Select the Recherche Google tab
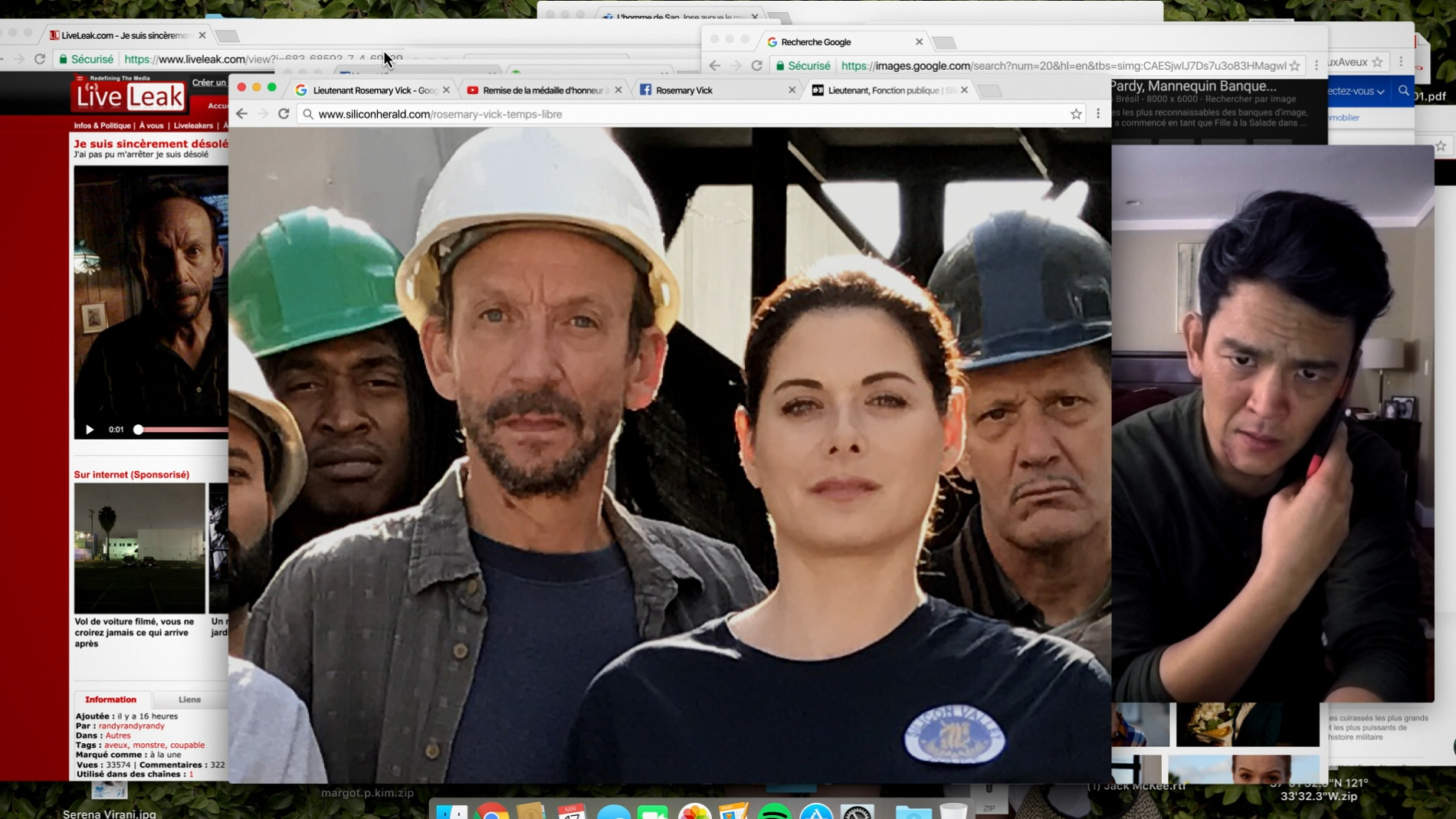The image size is (1456, 819). click(843, 42)
